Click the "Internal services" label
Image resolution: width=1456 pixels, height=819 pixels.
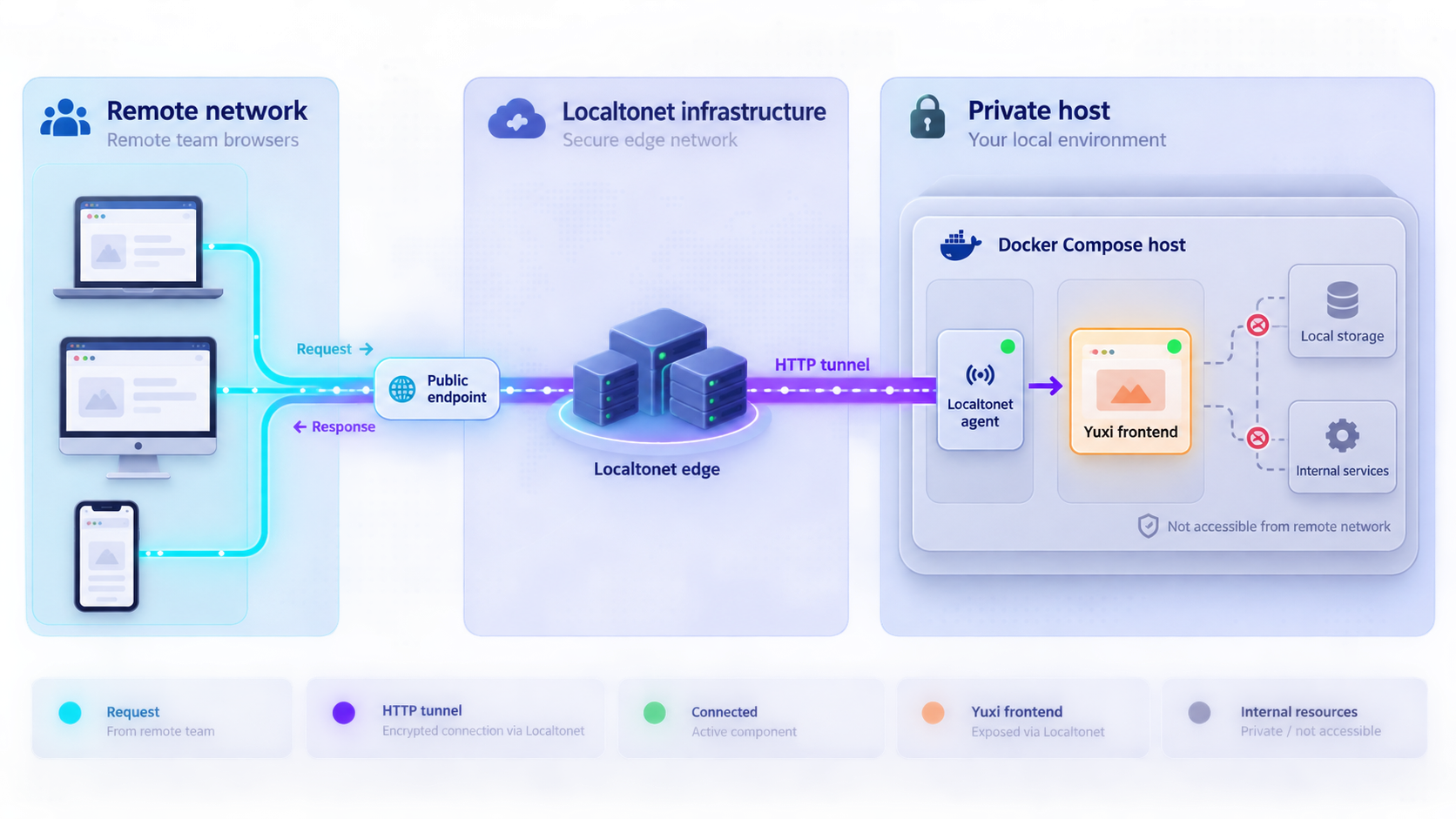1342,471
